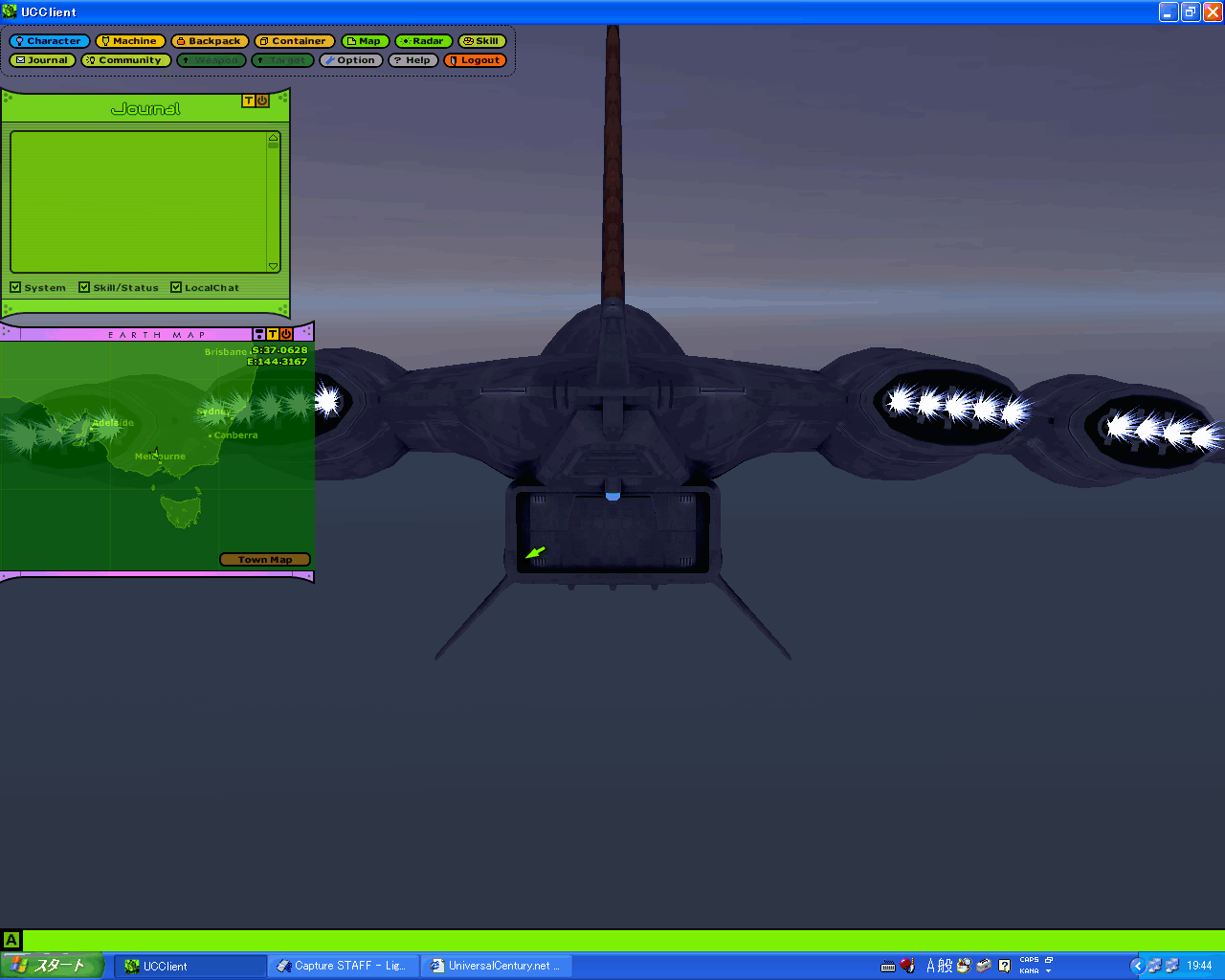
Task: Expand hidden tray icons chevron
Action: click(x=1137, y=967)
